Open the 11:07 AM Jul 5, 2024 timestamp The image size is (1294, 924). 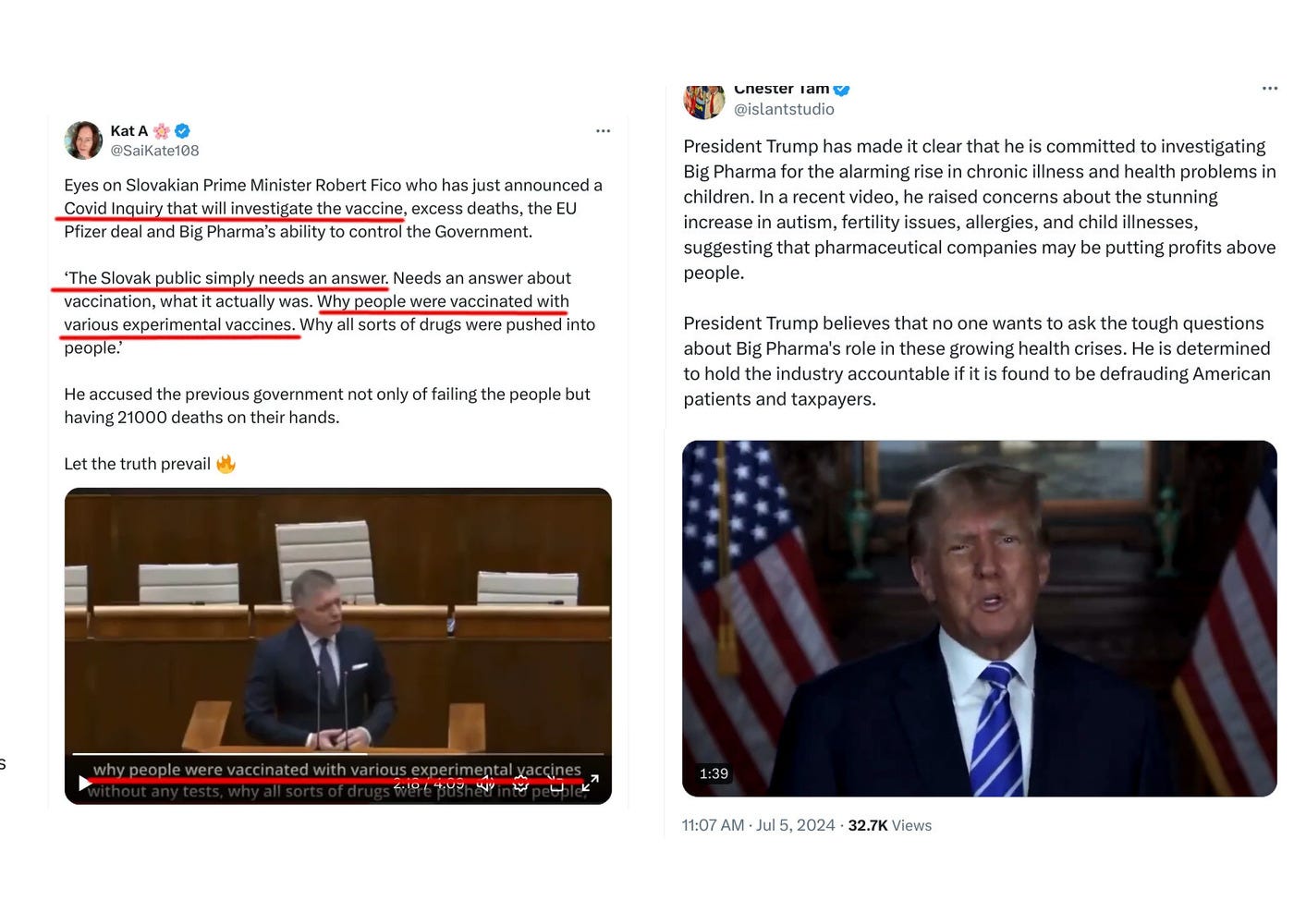[x=758, y=825]
